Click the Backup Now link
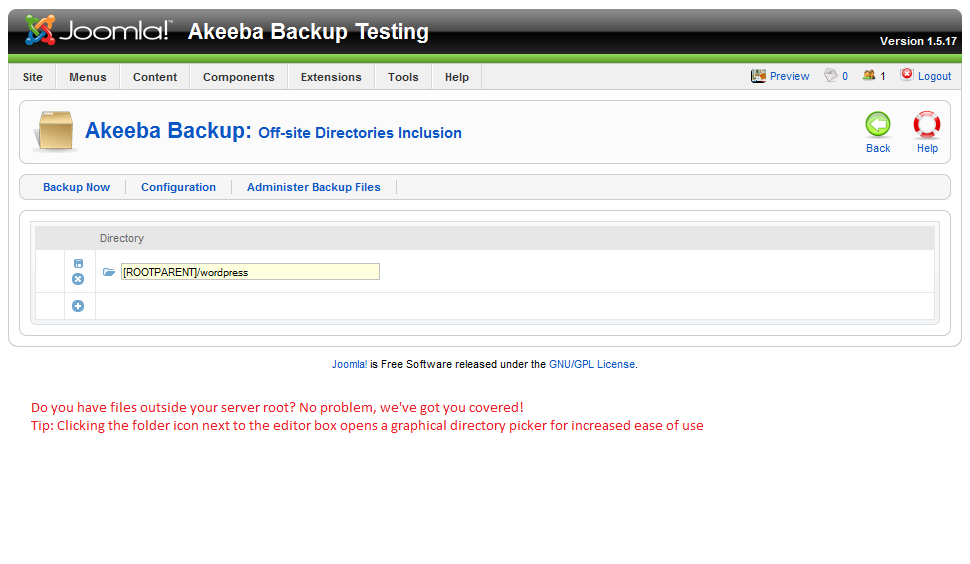The width and height of the screenshot is (970, 564). 76,187
